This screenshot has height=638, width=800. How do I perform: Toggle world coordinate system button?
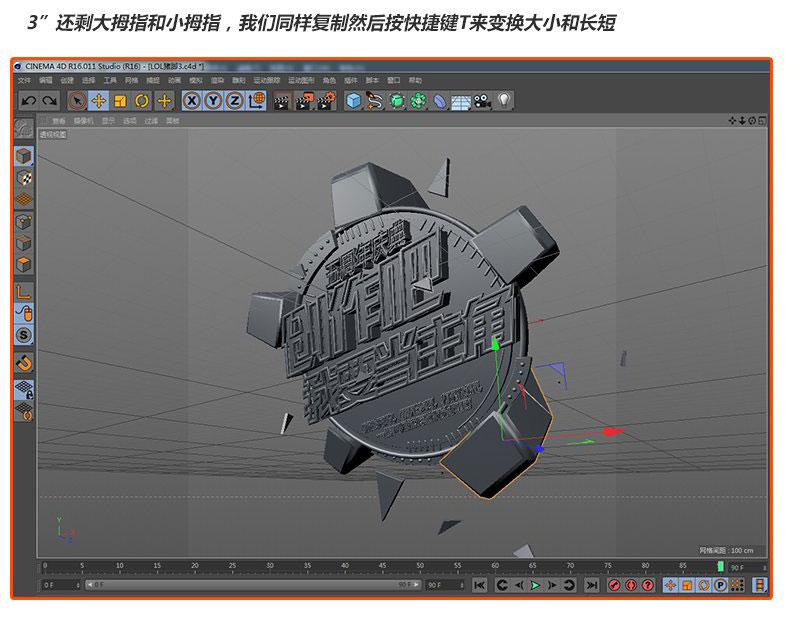257,101
